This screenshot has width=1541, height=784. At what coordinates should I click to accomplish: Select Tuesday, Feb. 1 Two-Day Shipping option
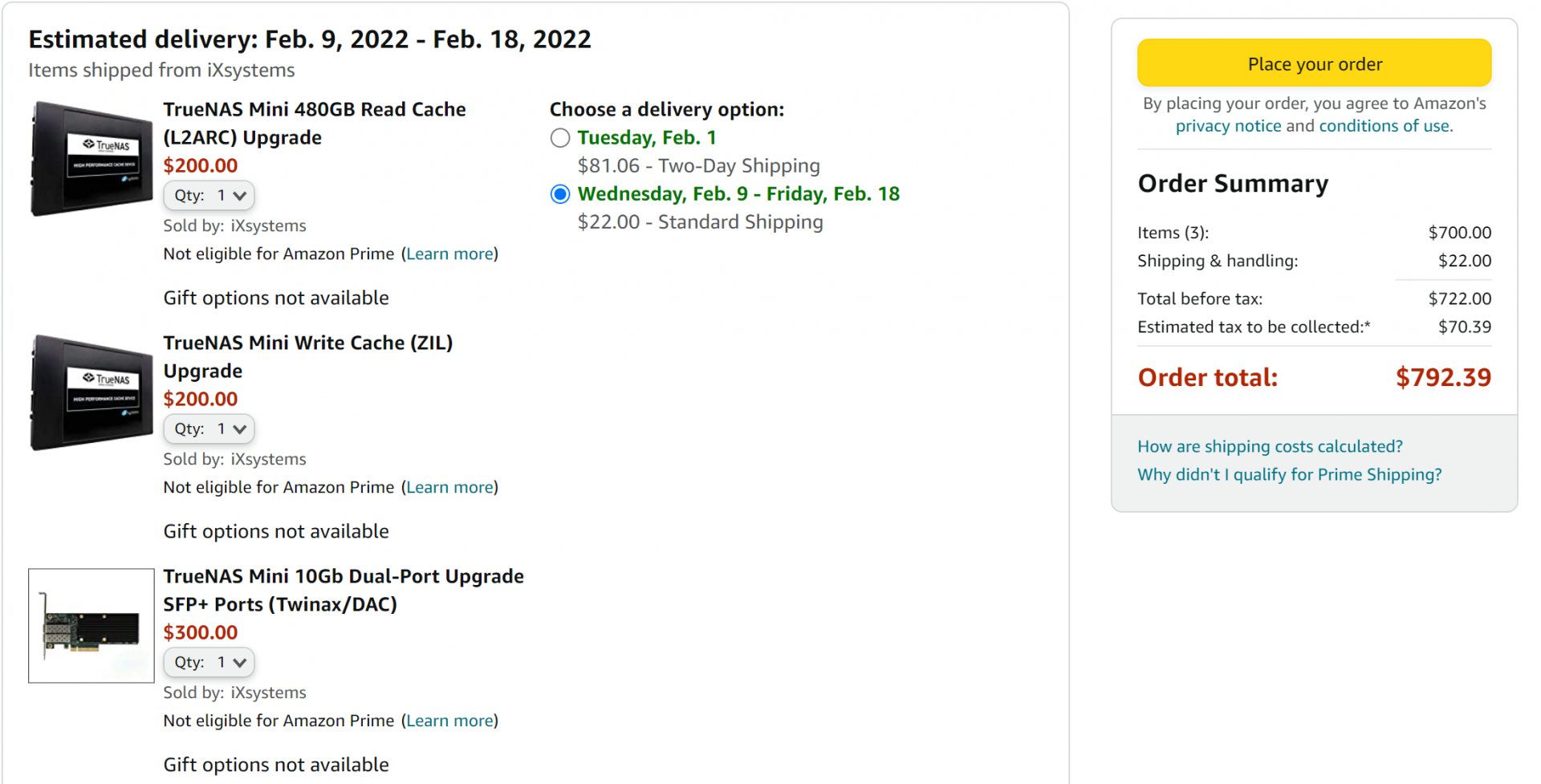point(560,138)
